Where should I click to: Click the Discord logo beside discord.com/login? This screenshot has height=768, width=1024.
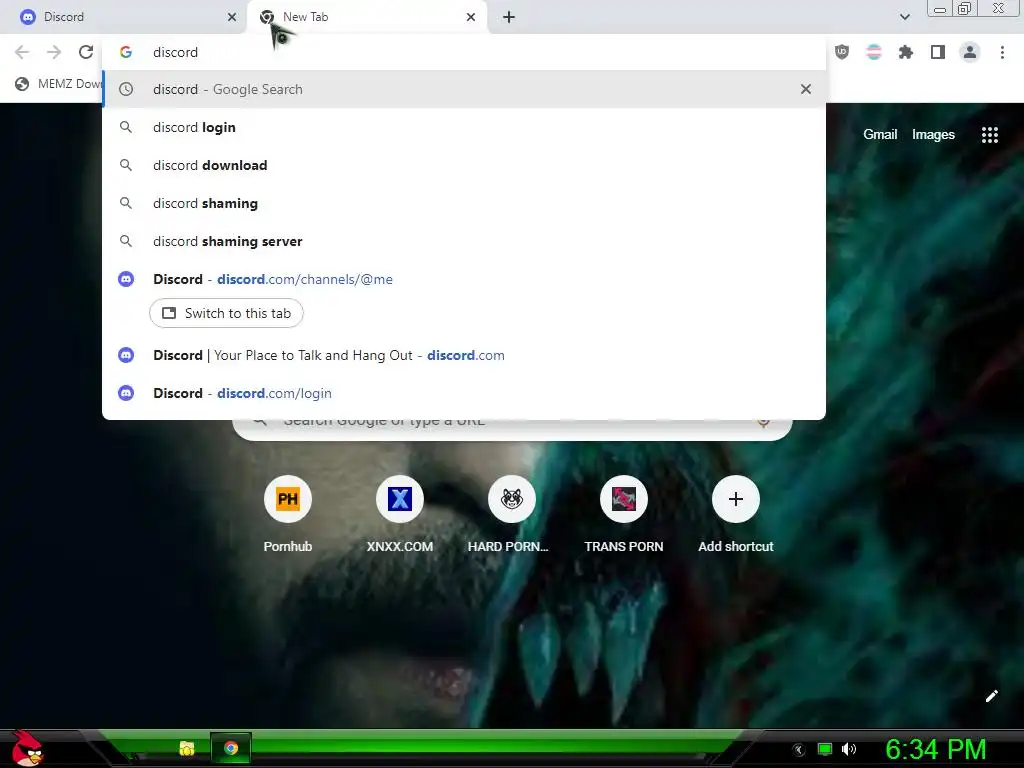(x=126, y=393)
